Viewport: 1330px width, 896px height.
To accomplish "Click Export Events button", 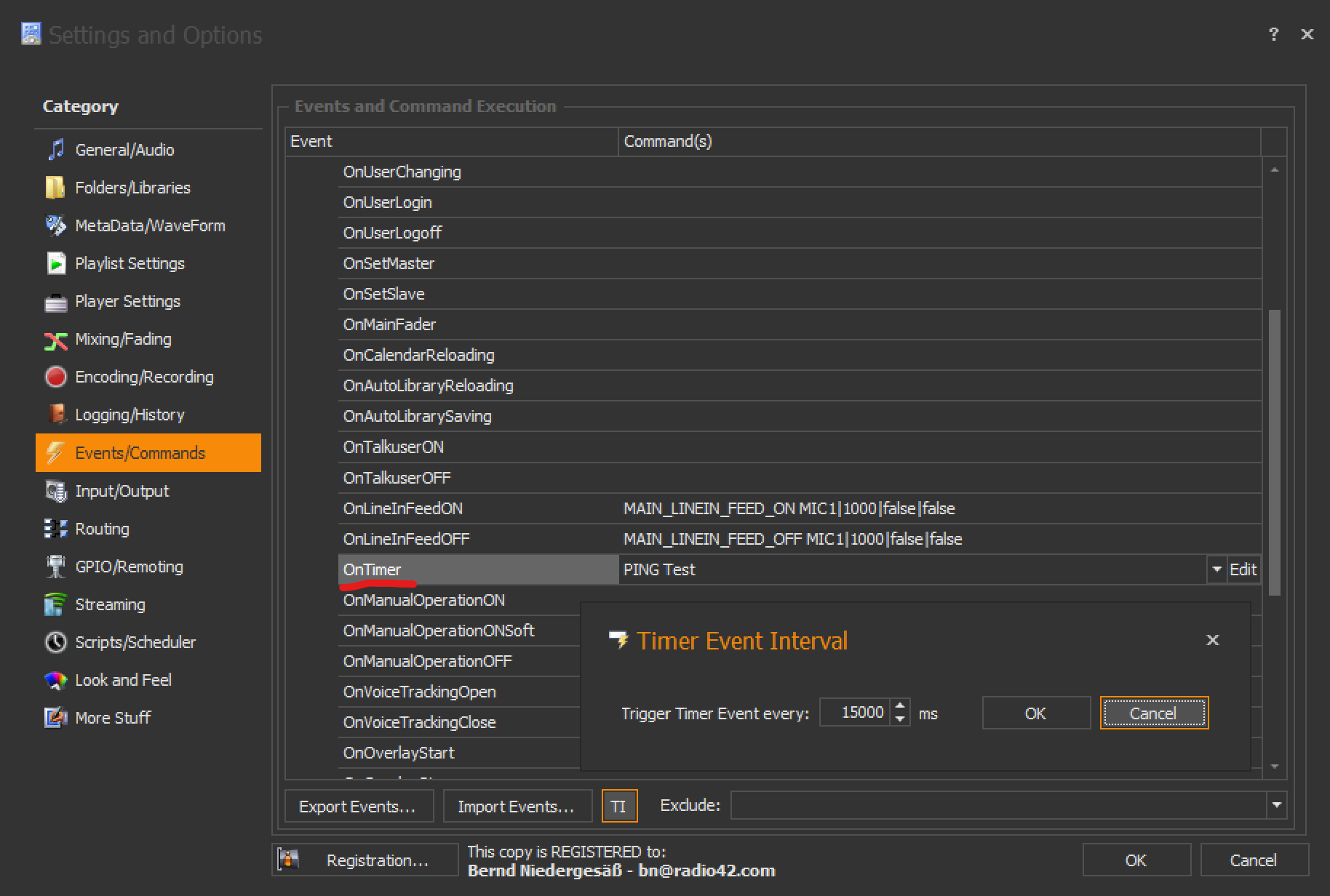I will 358,807.
